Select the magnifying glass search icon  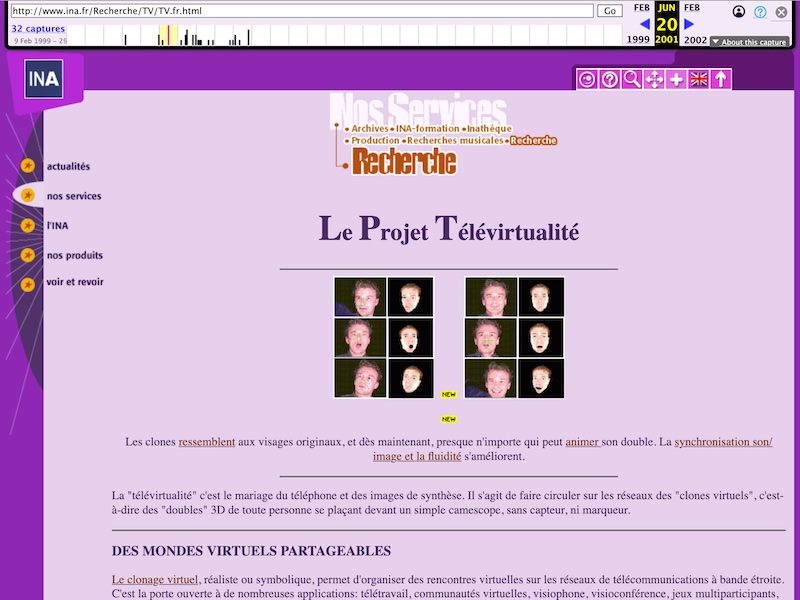tap(632, 80)
